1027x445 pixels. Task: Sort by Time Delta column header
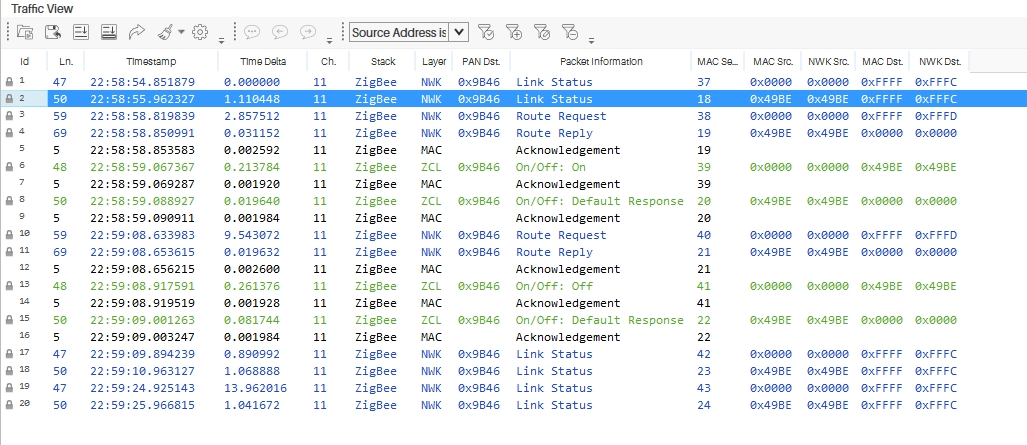[x=263, y=62]
